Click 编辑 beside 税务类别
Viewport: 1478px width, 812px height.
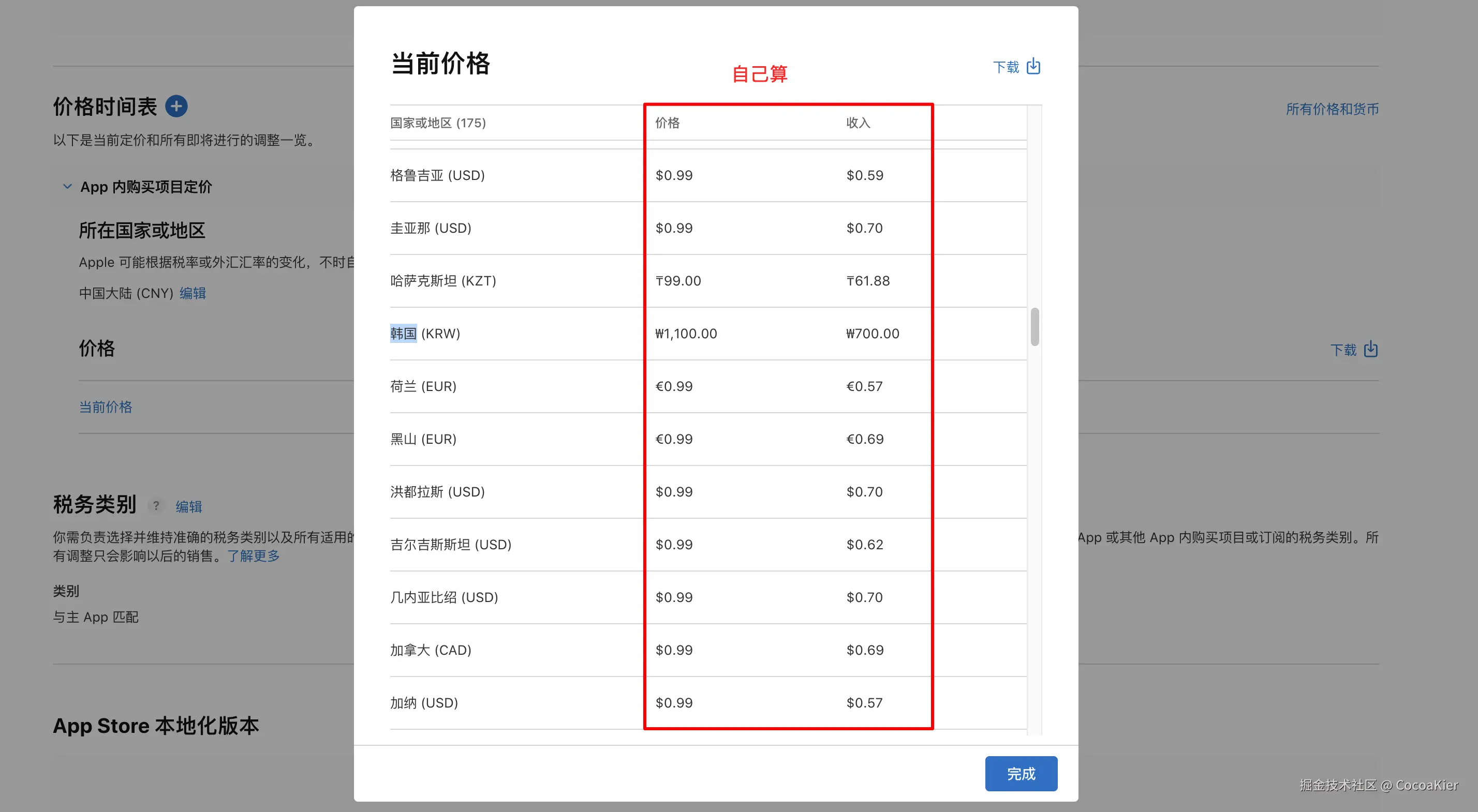click(x=189, y=506)
